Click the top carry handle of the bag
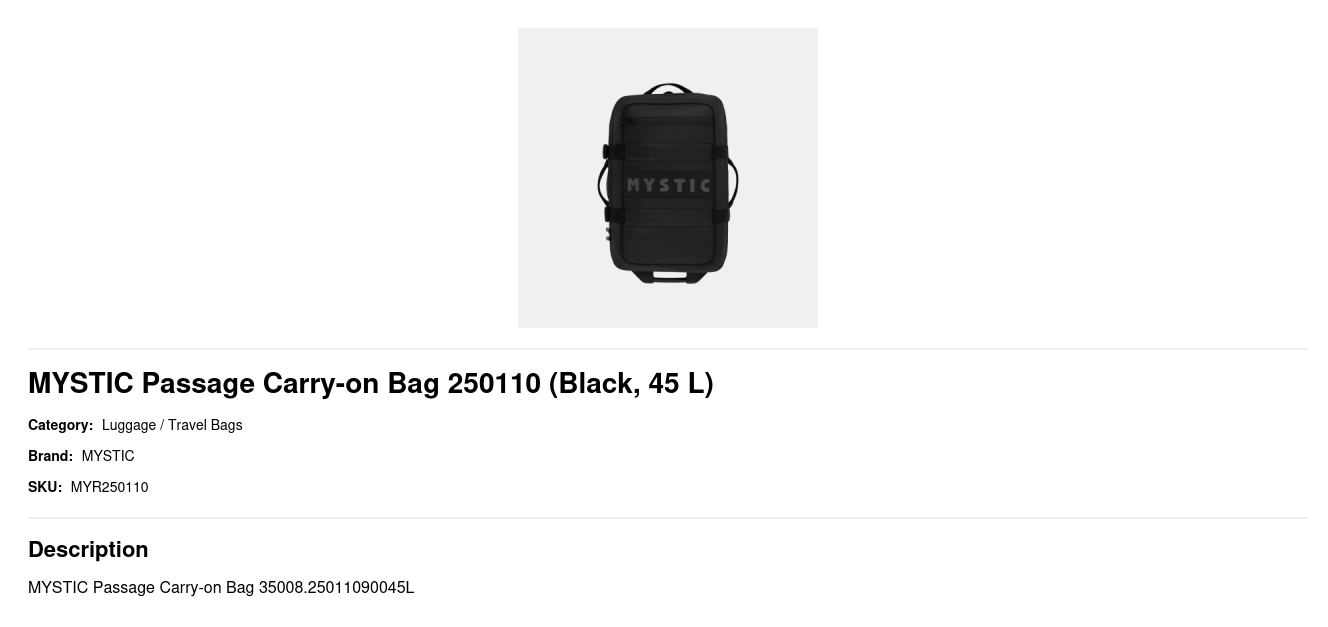Screen dimensions: 1328x627 [668, 90]
